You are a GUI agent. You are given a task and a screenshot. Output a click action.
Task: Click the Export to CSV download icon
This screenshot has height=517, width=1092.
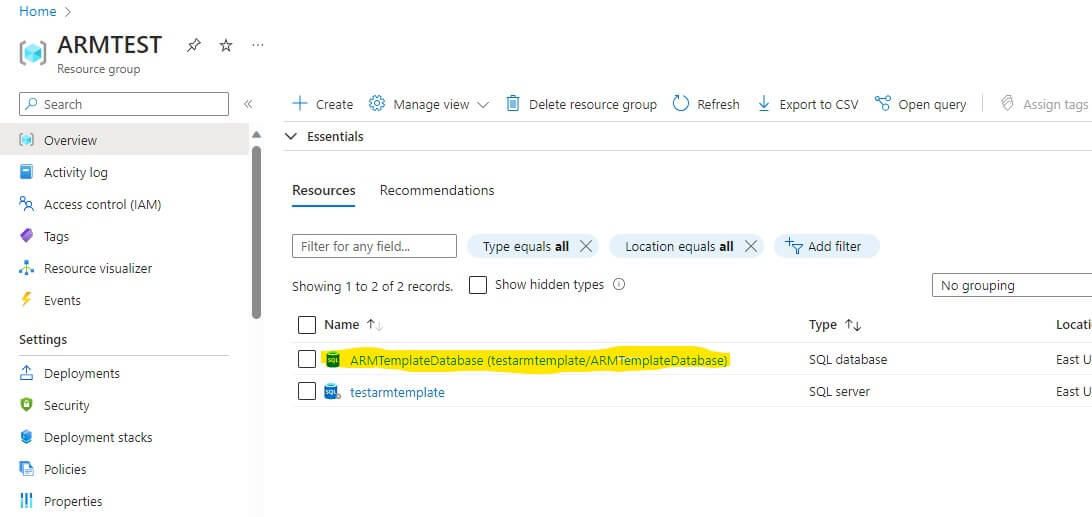pos(764,104)
